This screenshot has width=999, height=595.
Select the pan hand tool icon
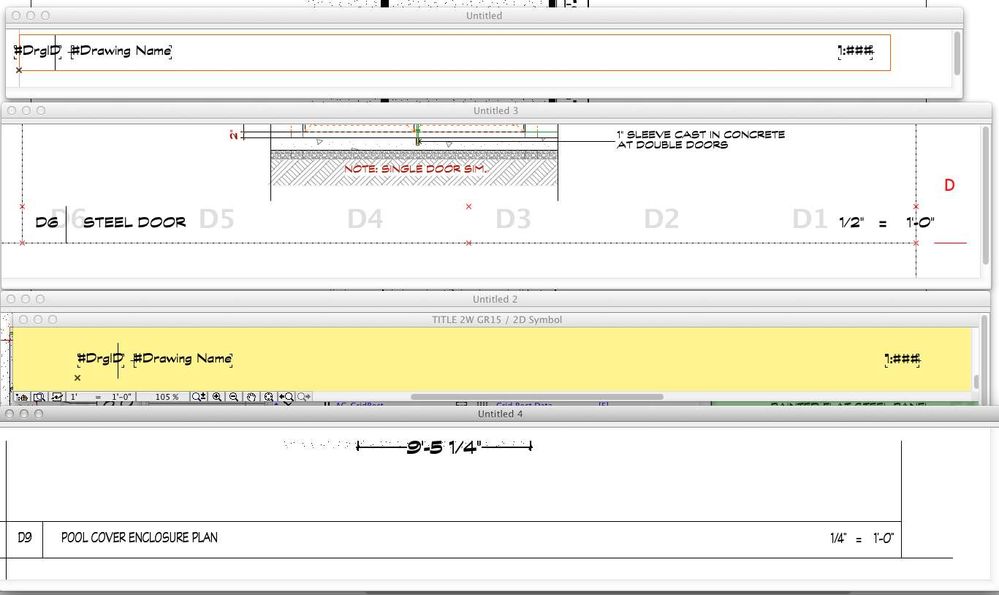(251, 397)
